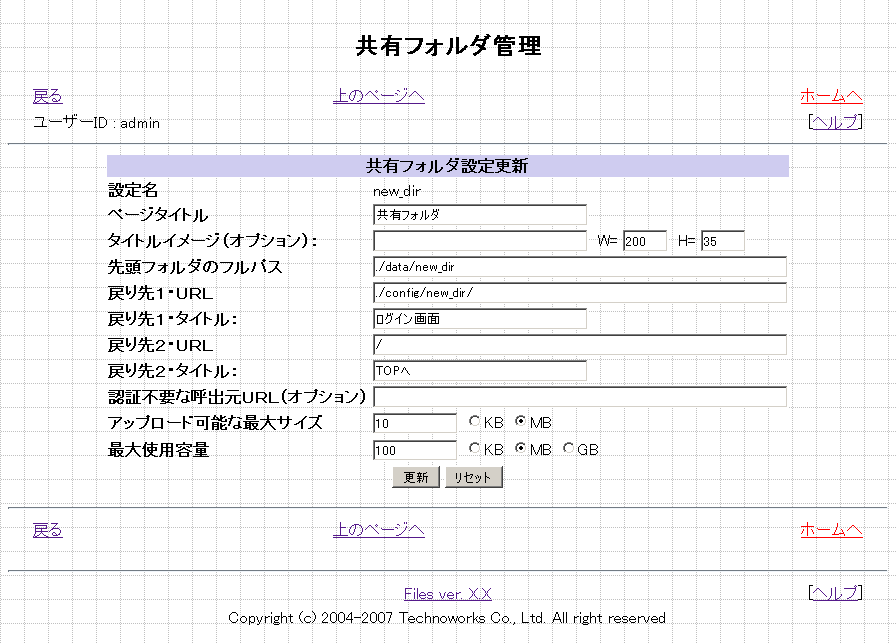896x644 pixels.
Task: Choose GB for maximum usage capacity
Action: coord(569,450)
